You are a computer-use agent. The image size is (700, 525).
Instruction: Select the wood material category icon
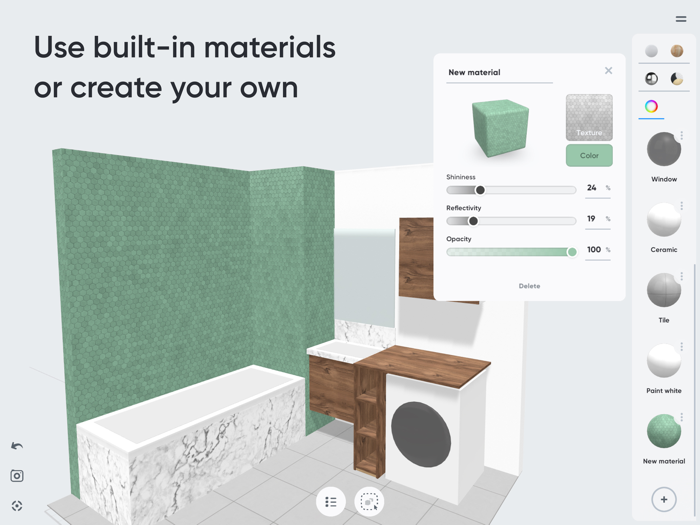coord(677,51)
